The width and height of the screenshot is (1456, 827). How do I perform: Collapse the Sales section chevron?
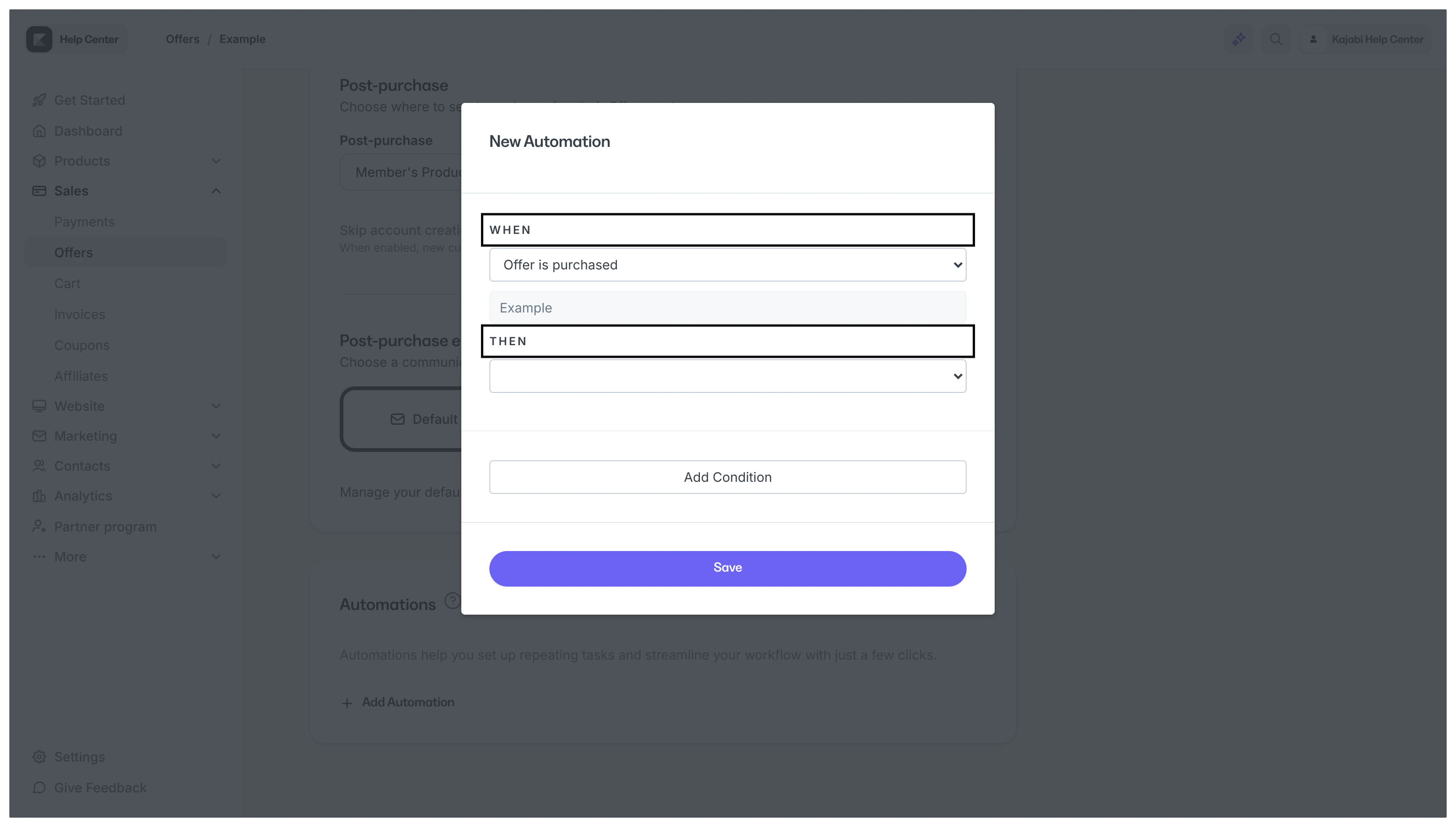tap(216, 190)
